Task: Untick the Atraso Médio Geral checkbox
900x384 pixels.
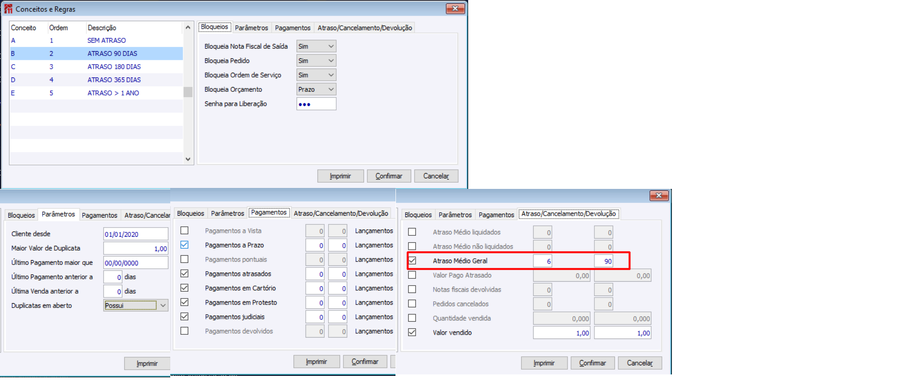Action: [412, 261]
